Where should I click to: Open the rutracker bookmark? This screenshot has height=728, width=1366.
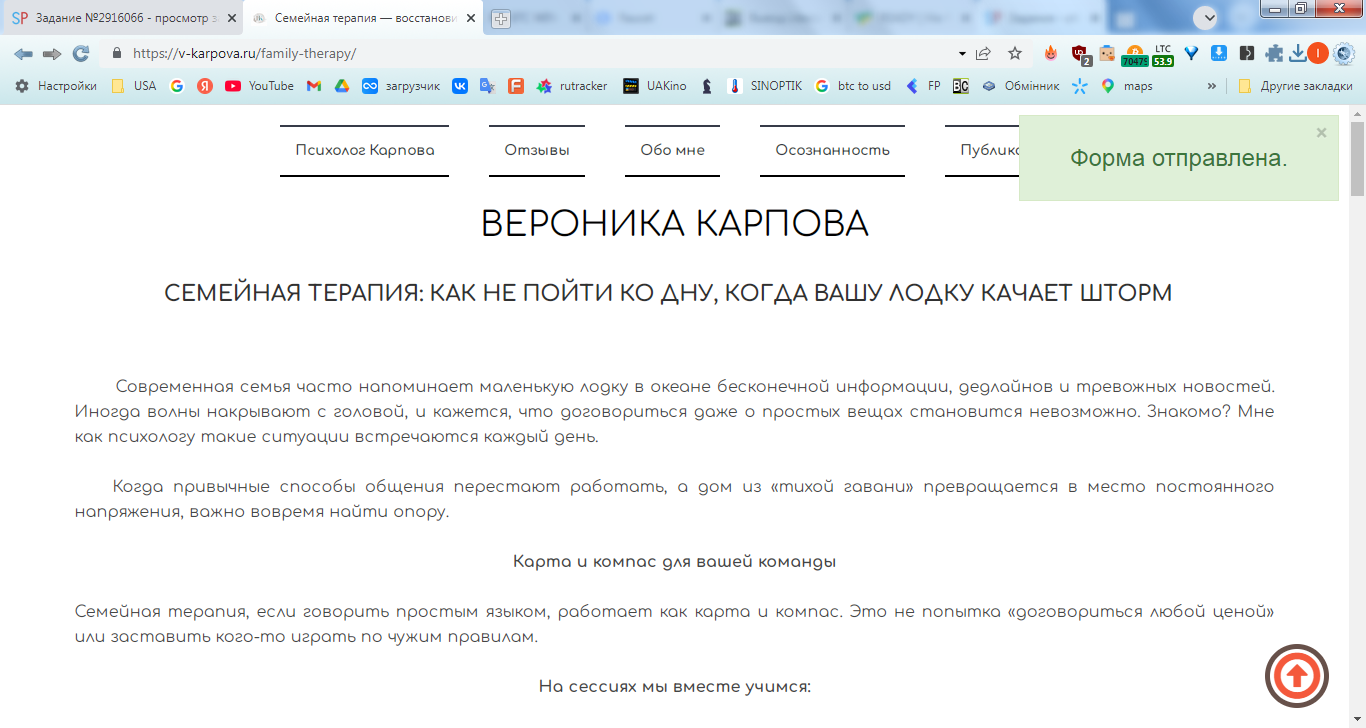click(572, 86)
